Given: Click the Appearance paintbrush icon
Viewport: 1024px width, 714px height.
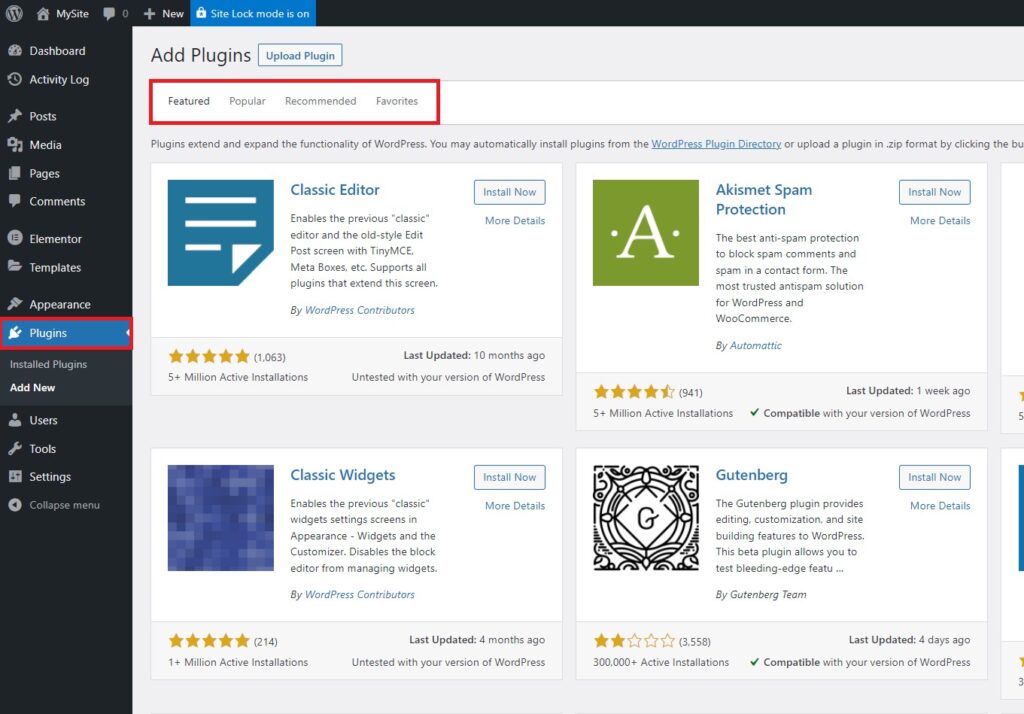Looking at the screenshot, I should [x=15, y=304].
